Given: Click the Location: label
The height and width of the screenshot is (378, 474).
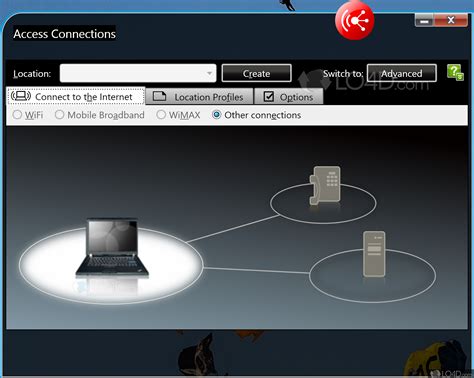Looking at the screenshot, I should click(x=32, y=74).
